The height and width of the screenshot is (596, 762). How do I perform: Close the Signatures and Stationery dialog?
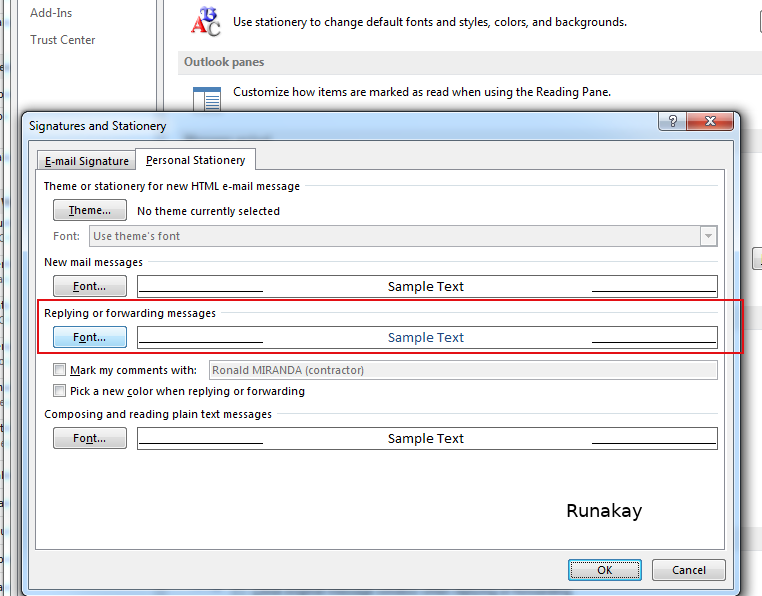pos(710,121)
